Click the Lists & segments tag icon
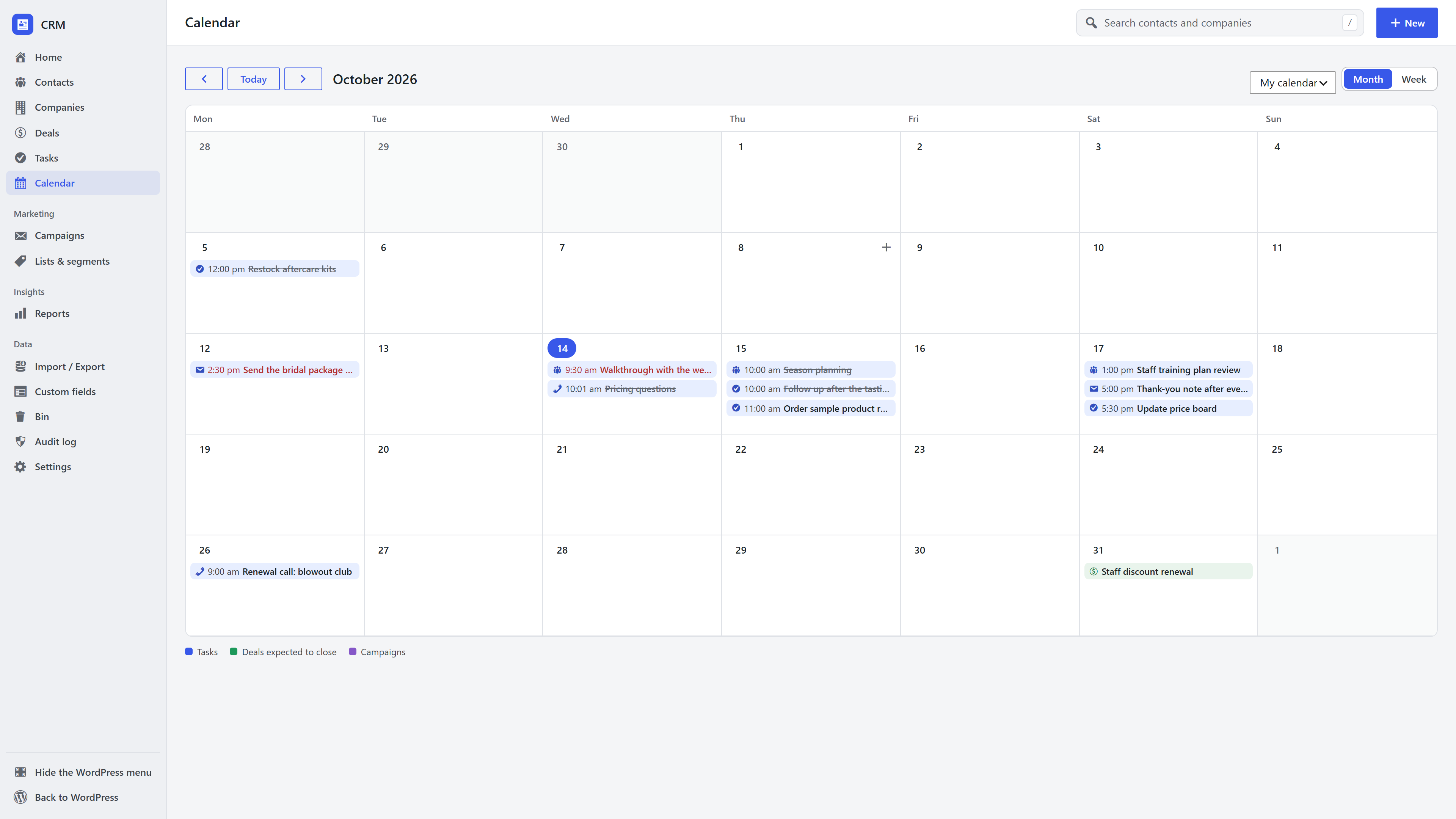Screen dimensions: 1456x819 (21, 261)
